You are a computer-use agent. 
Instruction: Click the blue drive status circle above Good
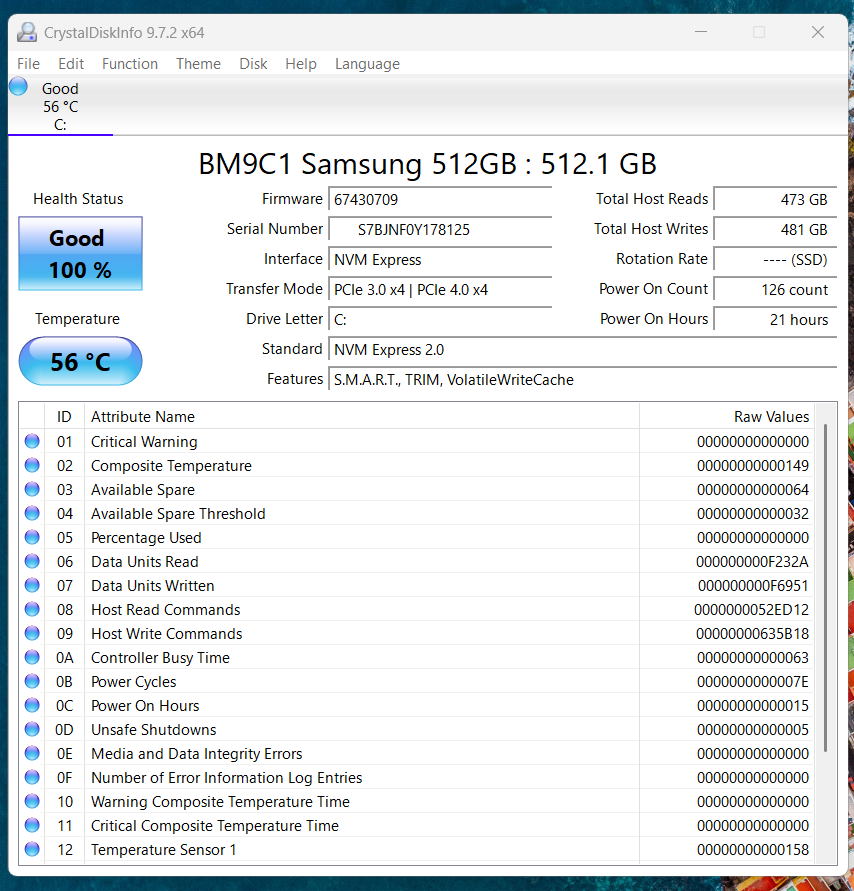17,86
